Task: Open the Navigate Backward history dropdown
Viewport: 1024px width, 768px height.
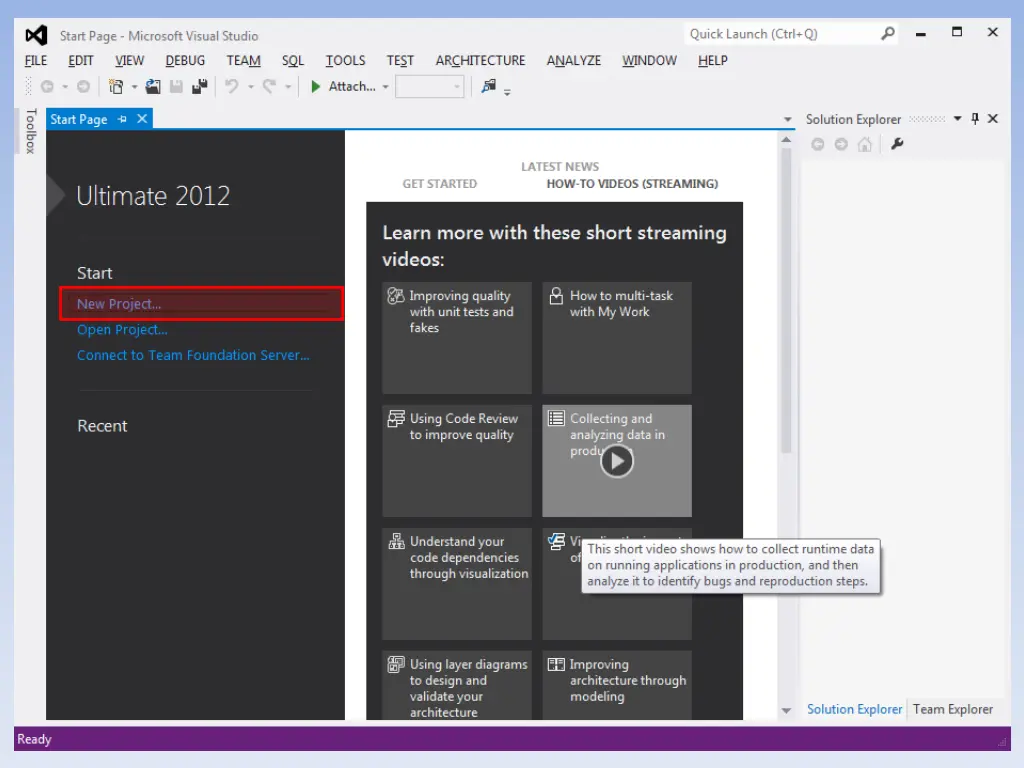Action: point(65,87)
